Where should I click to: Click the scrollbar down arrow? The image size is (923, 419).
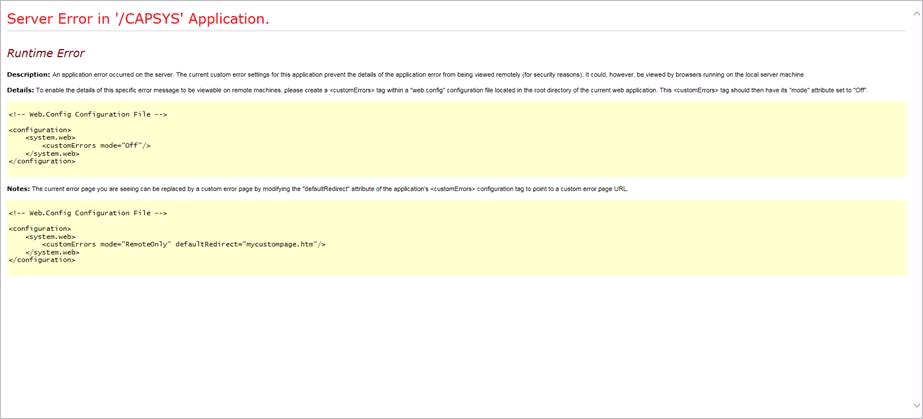point(916,405)
